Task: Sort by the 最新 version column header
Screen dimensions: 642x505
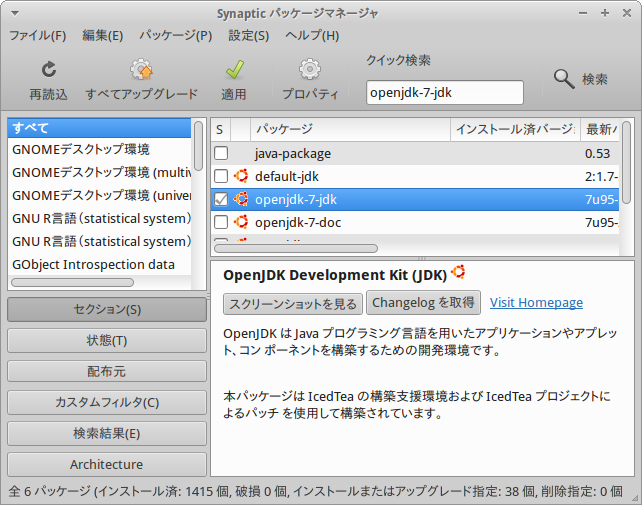Action: [600, 129]
